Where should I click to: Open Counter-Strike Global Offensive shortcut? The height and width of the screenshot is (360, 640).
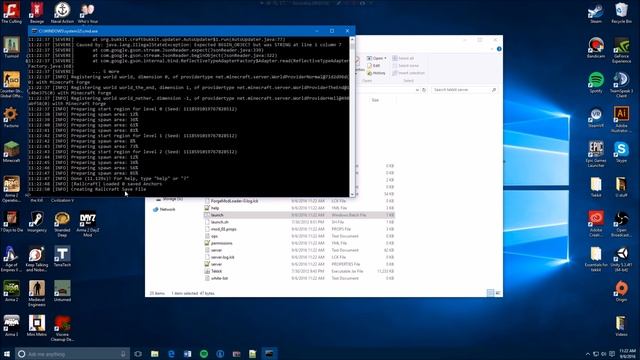coord(11,85)
